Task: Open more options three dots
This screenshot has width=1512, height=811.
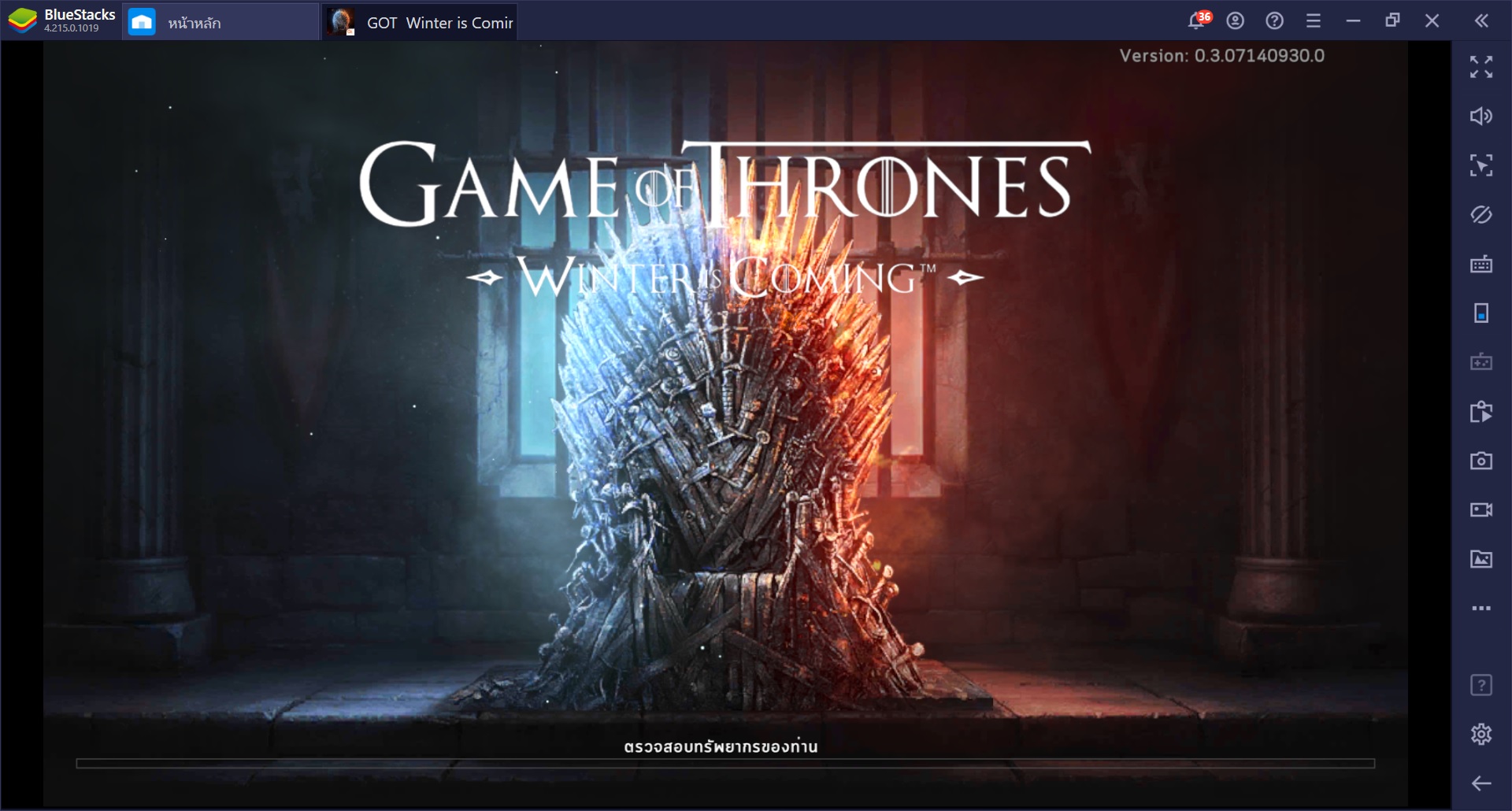Action: (x=1481, y=608)
